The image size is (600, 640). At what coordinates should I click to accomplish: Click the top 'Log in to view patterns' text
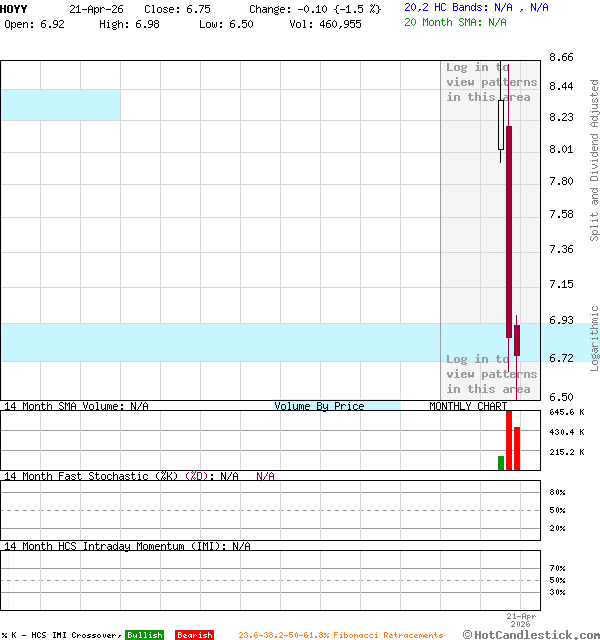coord(491,82)
